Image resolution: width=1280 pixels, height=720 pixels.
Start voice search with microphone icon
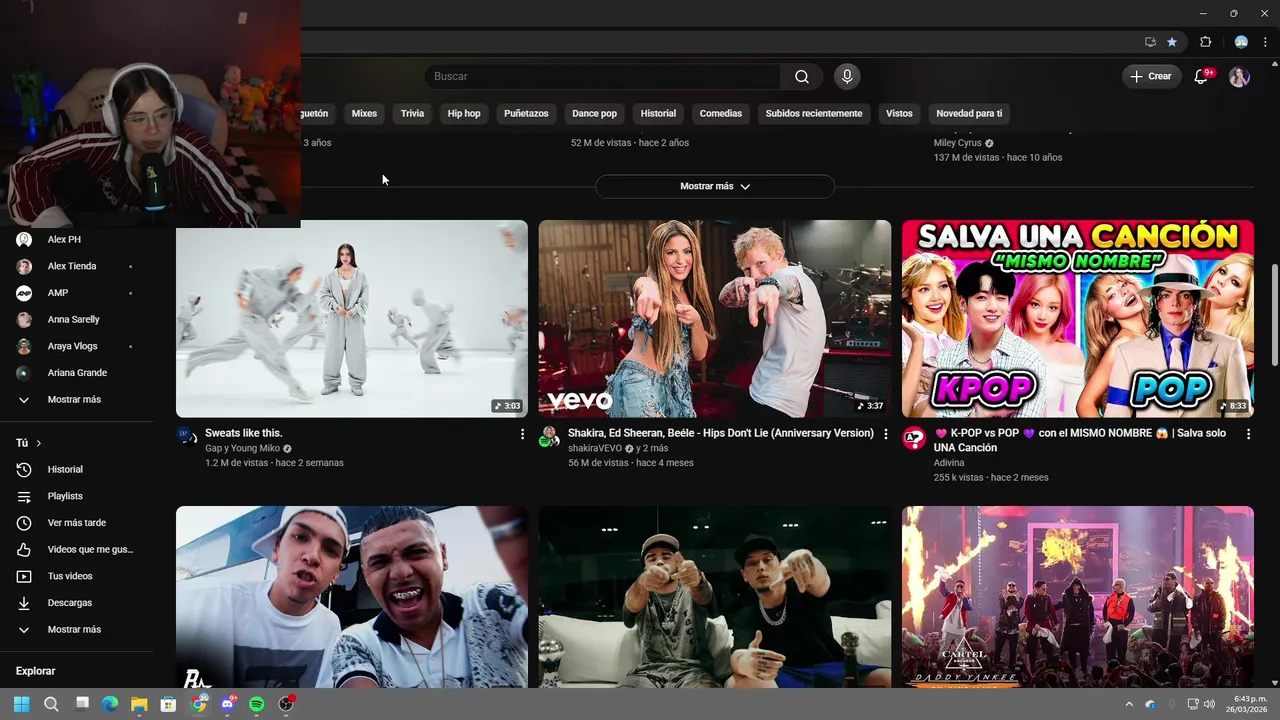click(x=847, y=77)
